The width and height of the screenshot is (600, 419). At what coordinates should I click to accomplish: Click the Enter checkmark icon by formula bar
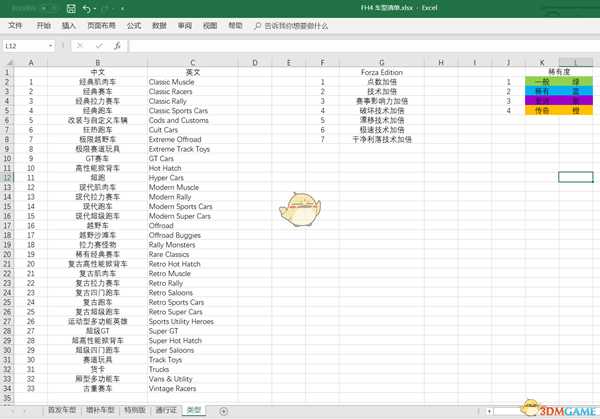click(99, 46)
